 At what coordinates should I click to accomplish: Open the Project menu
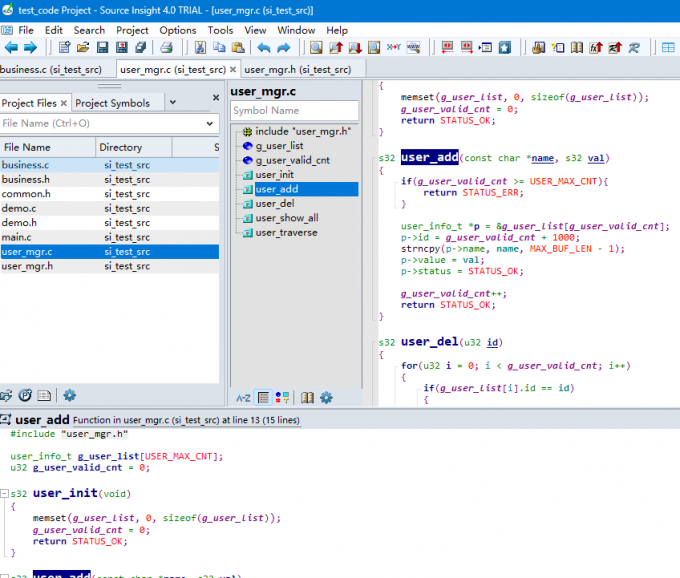click(132, 30)
